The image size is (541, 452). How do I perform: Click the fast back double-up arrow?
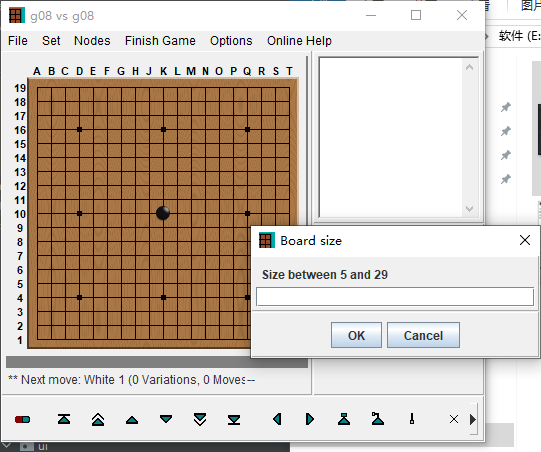point(98,419)
